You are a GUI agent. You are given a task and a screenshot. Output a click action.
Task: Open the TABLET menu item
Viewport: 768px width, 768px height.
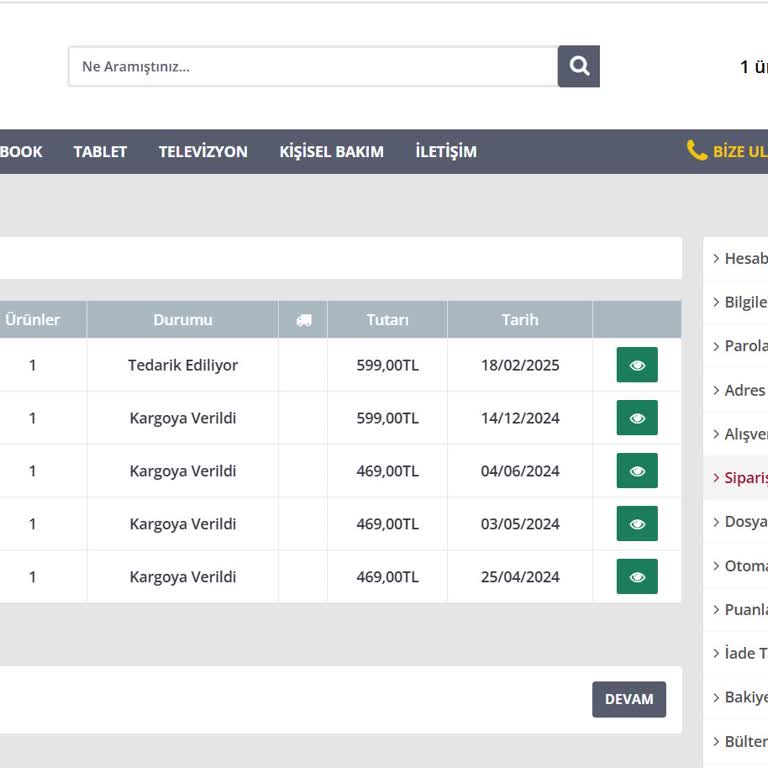click(100, 152)
